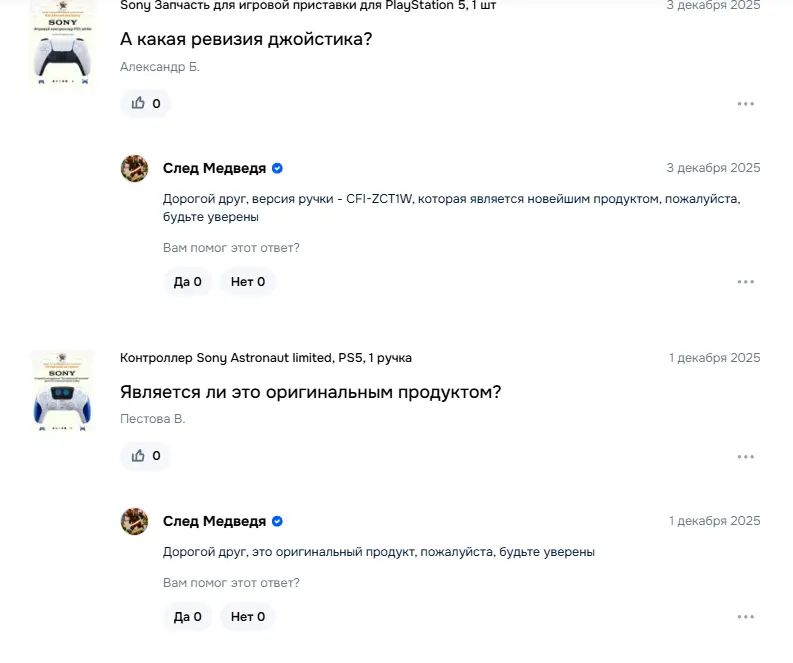This screenshot has width=793, height=663.
Task: Open more options for the CFI-ZCT1W answer
Action: [745, 282]
